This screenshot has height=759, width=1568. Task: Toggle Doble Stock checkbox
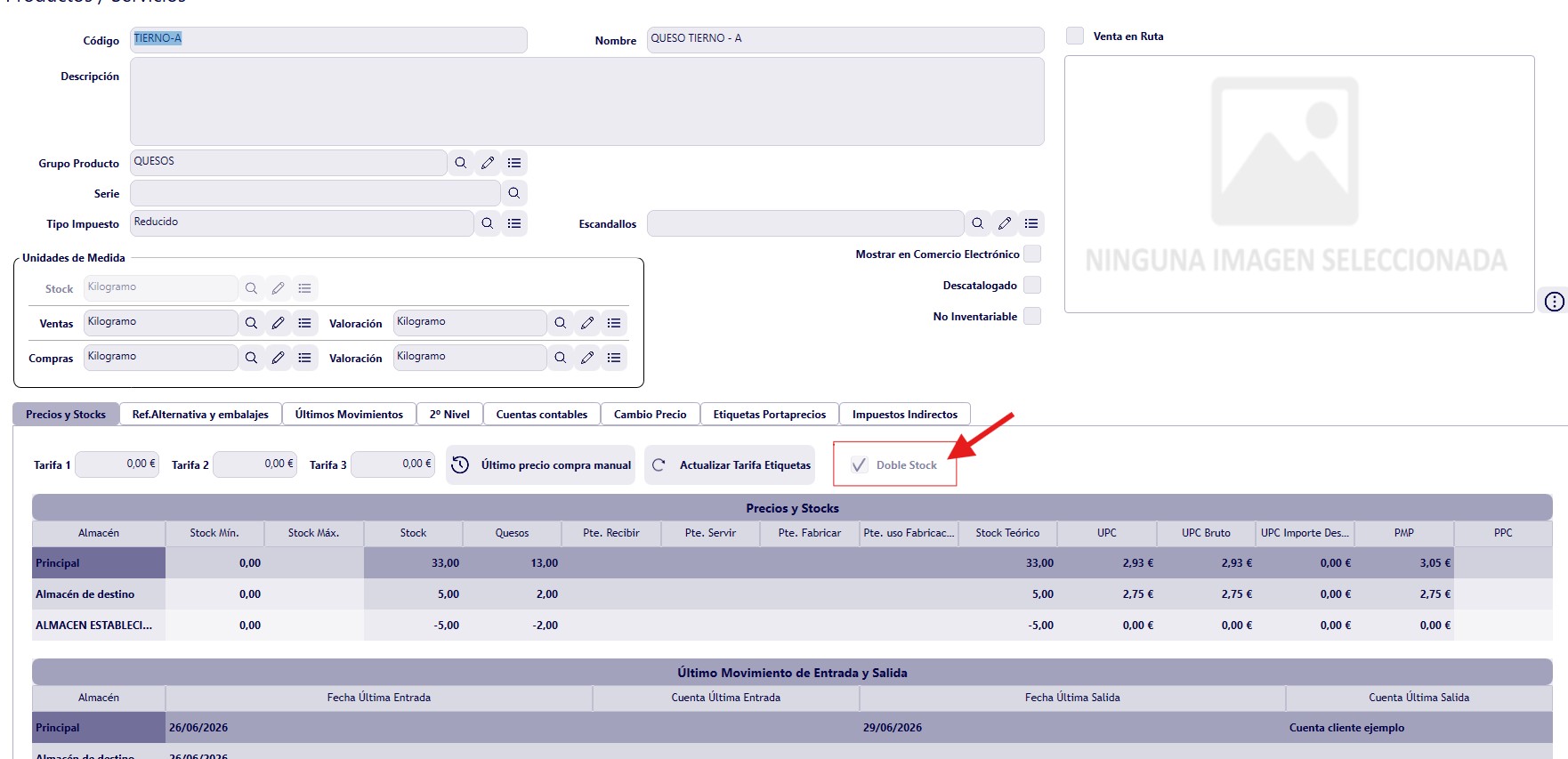859,464
